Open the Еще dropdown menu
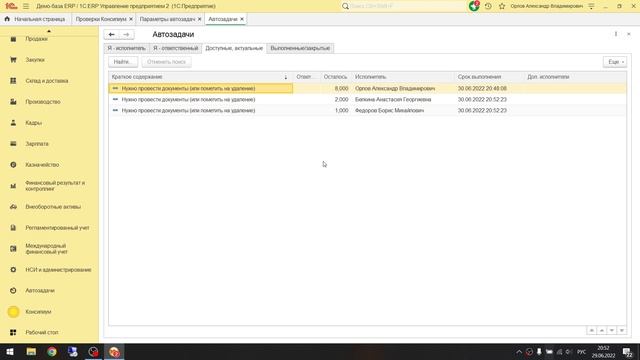Image resolution: width=640 pixels, height=360 pixels. click(615, 62)
